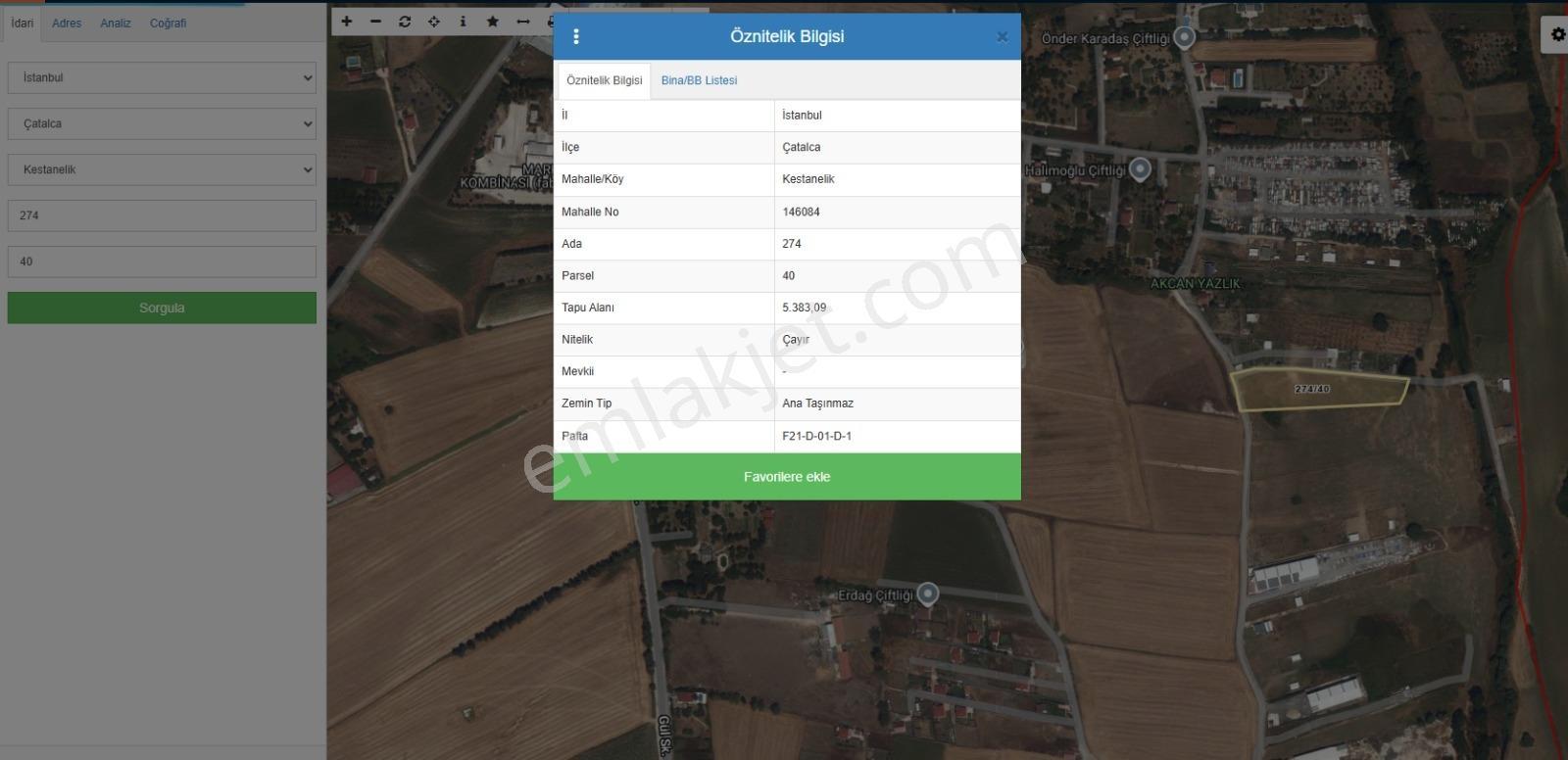Expand the Çatalca district dropdown
Viewport: 1568px width, 760px height.
coord(162,123)
